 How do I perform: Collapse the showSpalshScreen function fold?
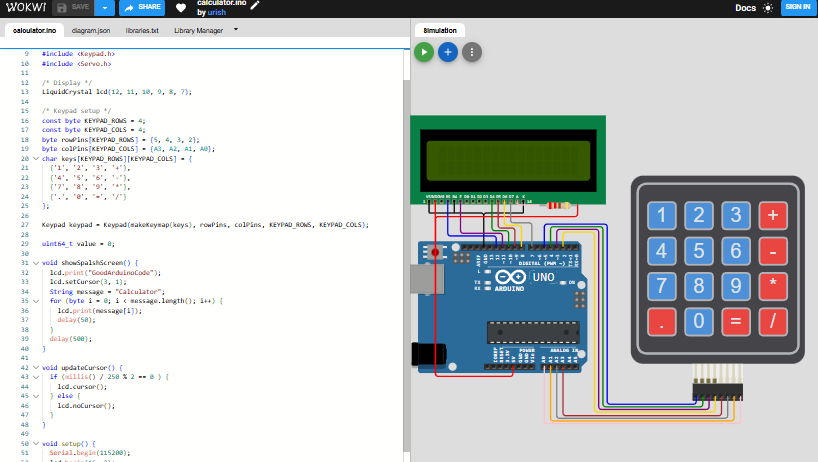[x=36, y=263]
